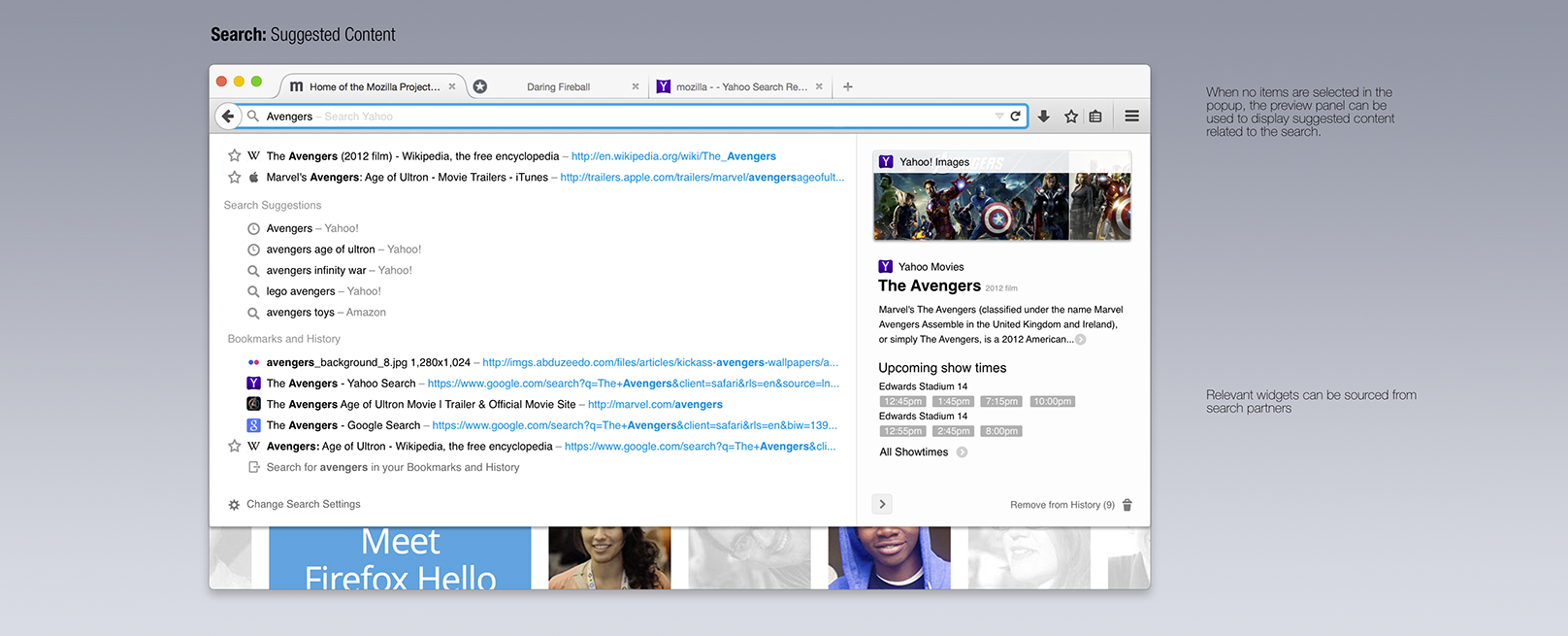
Task: Click the reload page icon
Action: 1015,116
